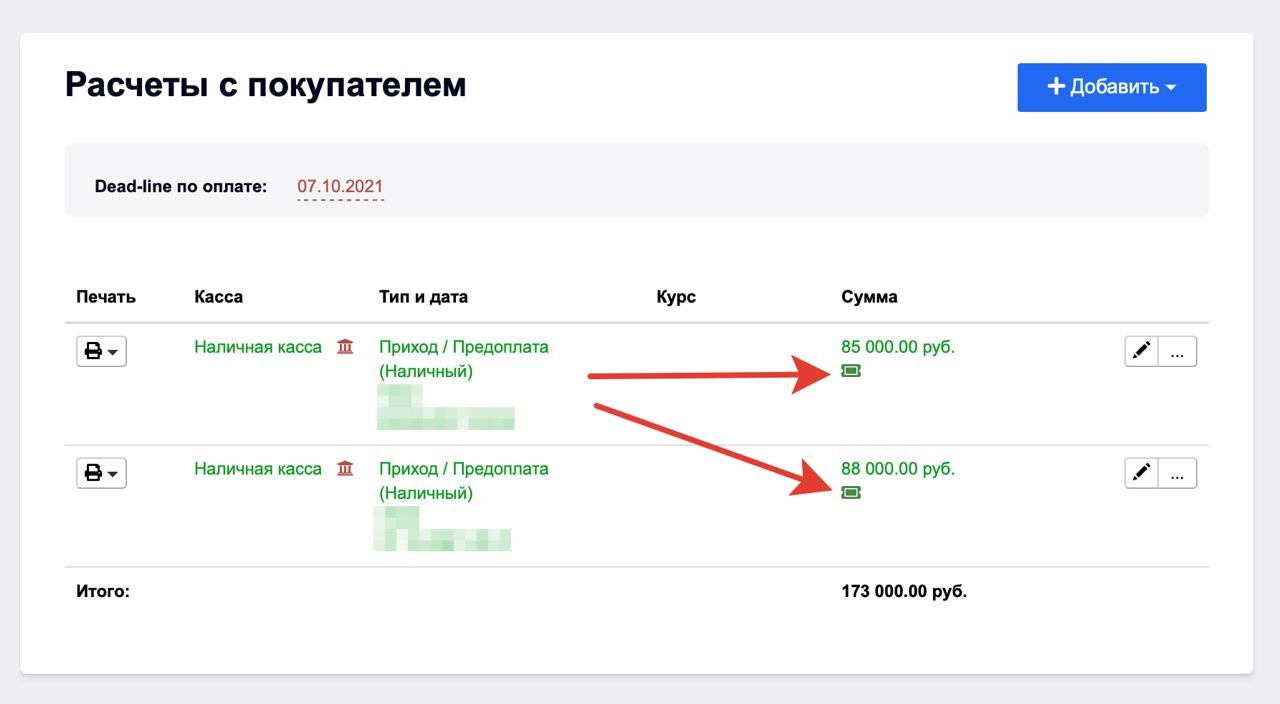Open second Приход / Предоплата entry
This screenshot has width=1280, height=704.
point(464,481)
